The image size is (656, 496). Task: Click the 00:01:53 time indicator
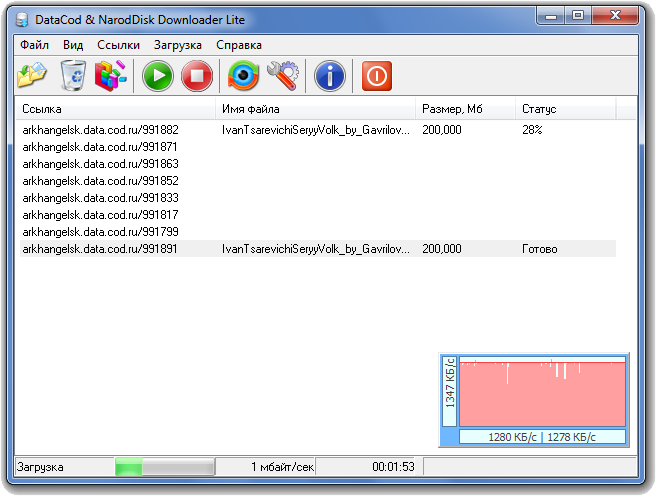pyautogui.click(x=393, y=467)
